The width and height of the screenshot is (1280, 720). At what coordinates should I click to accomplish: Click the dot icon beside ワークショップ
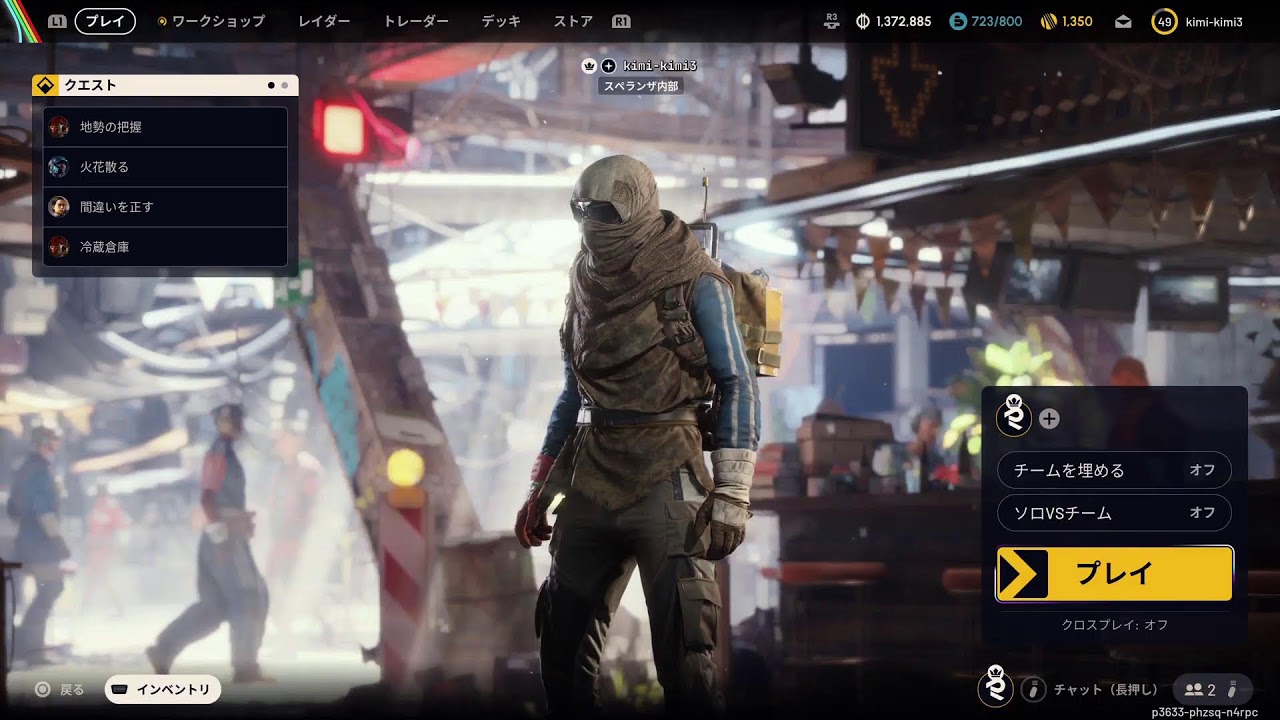click(163, 21)
